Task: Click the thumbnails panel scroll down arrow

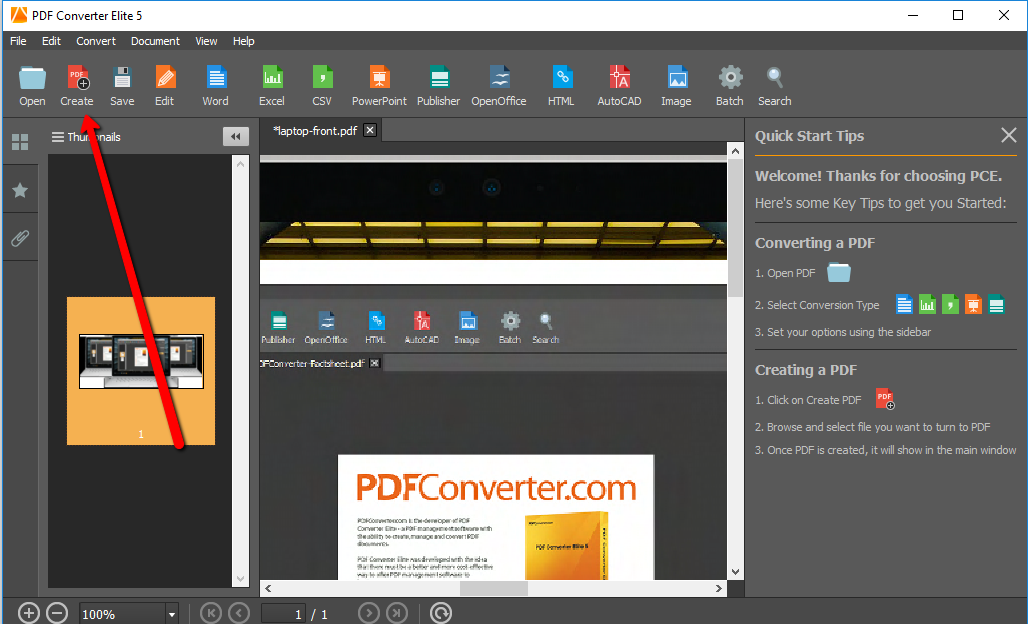Action: (241, 579)
